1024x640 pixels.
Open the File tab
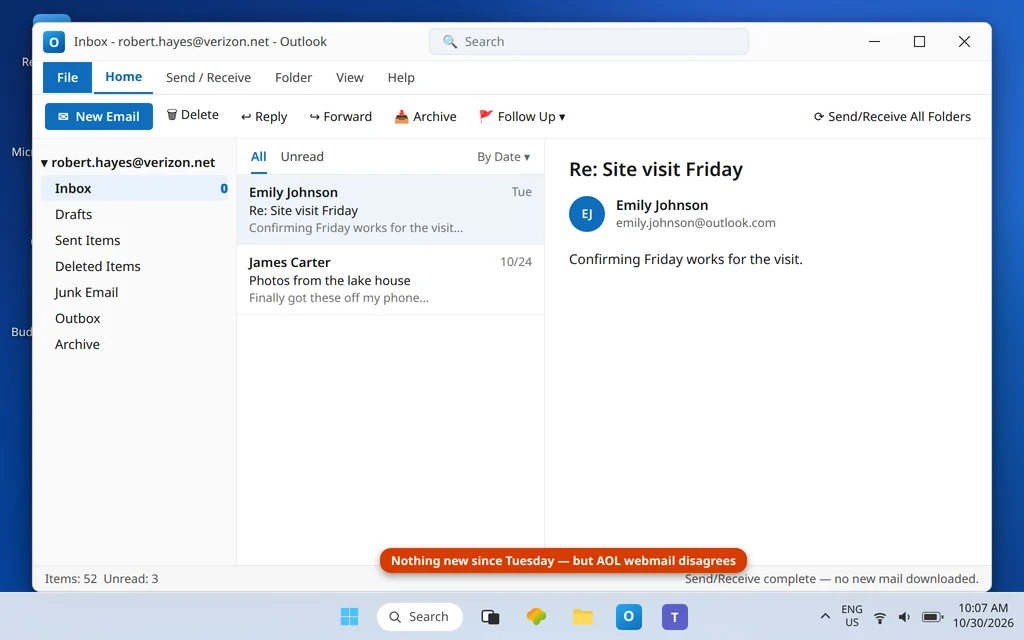pos(67,78)
